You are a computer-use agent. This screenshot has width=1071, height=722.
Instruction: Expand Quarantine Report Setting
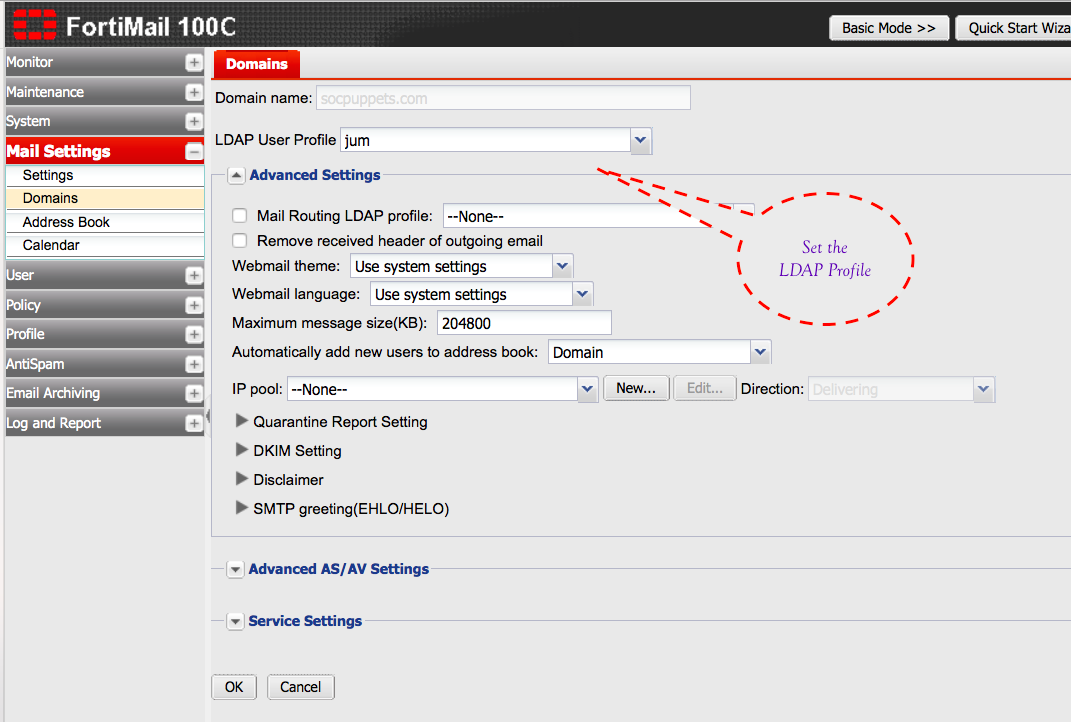241,421
